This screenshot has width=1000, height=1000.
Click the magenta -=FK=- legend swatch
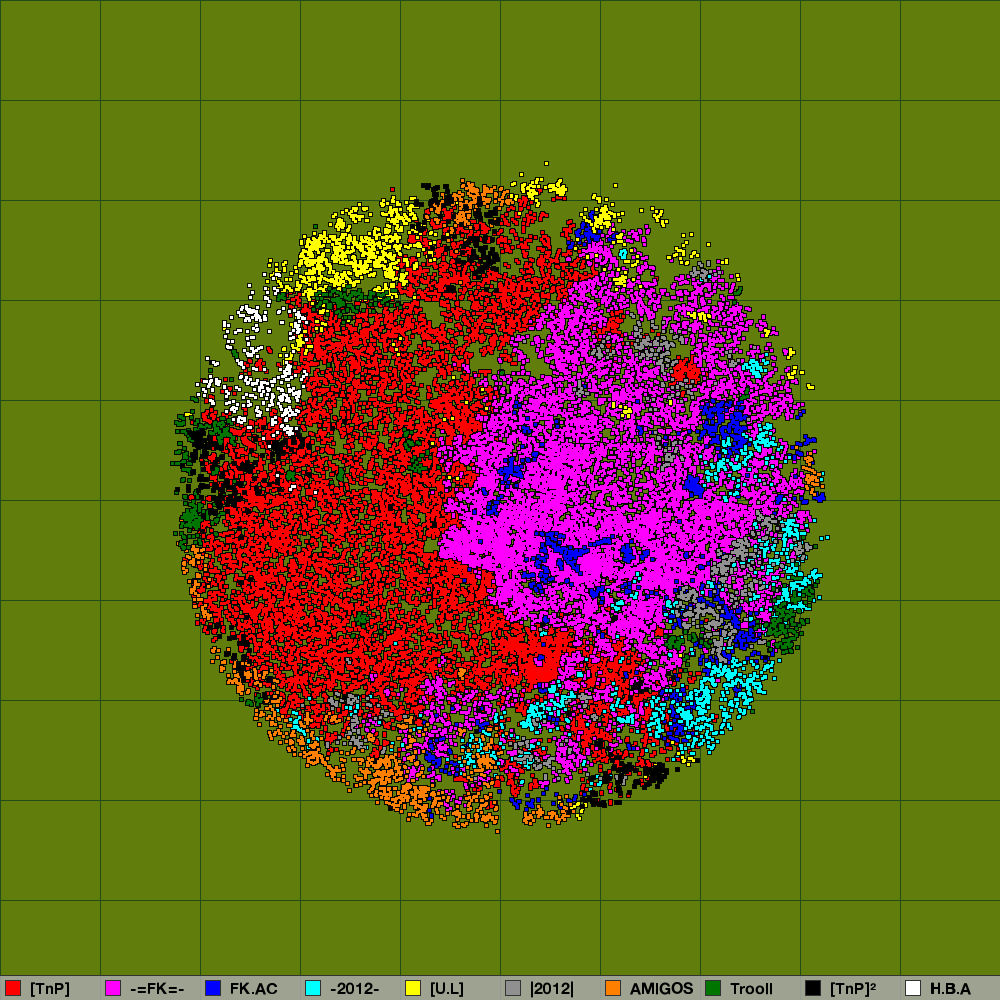tap(113, 988)
